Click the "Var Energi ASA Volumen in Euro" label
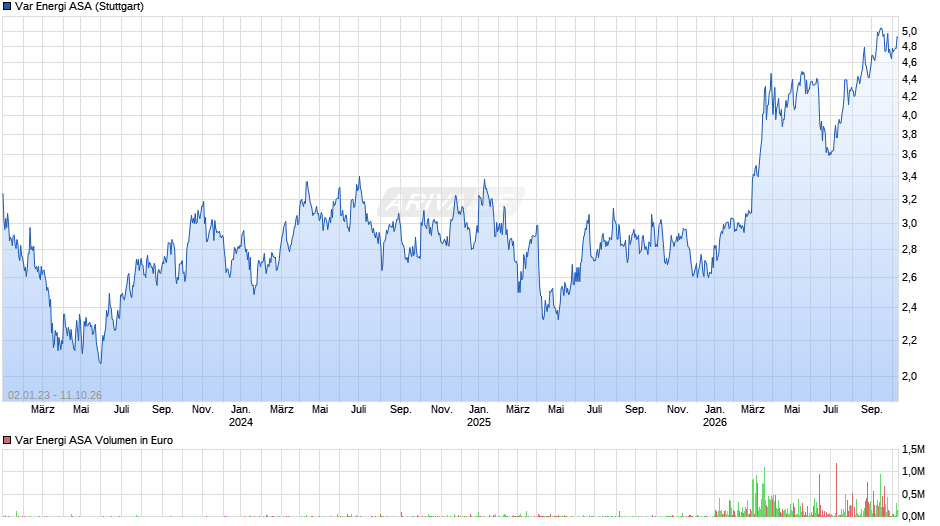The height and width of the screenshot is (526, 940). coord(94,440)
